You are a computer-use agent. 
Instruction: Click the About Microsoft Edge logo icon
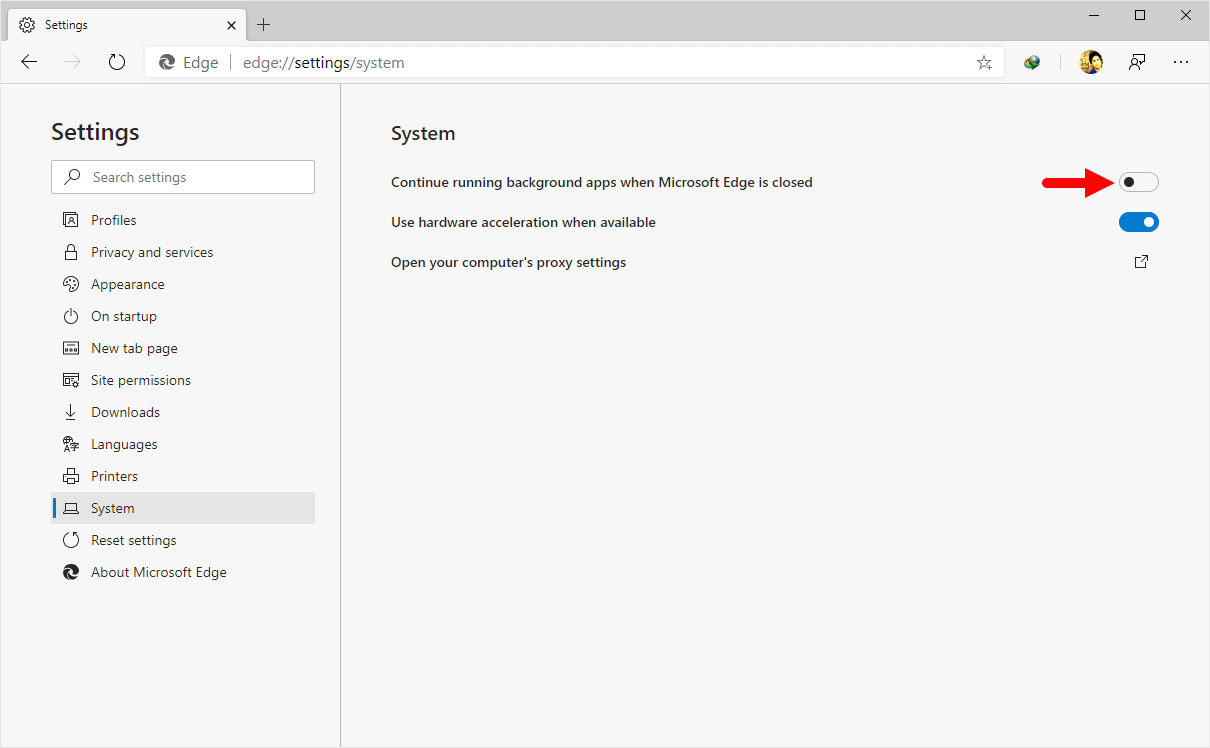70,572
